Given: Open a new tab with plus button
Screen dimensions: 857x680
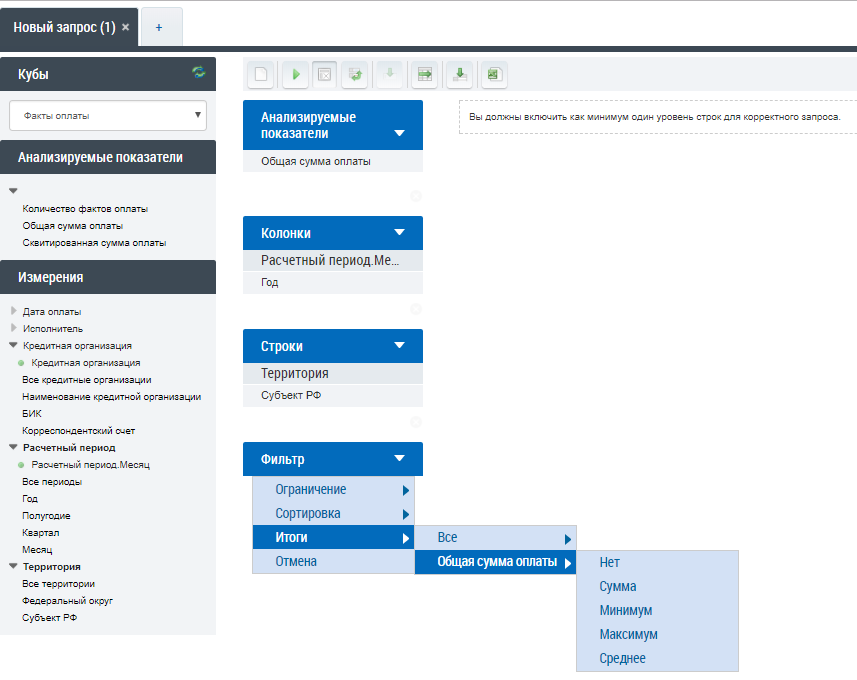Looking at the screenshot, I should pyautogui.click(x=159, y=27).
